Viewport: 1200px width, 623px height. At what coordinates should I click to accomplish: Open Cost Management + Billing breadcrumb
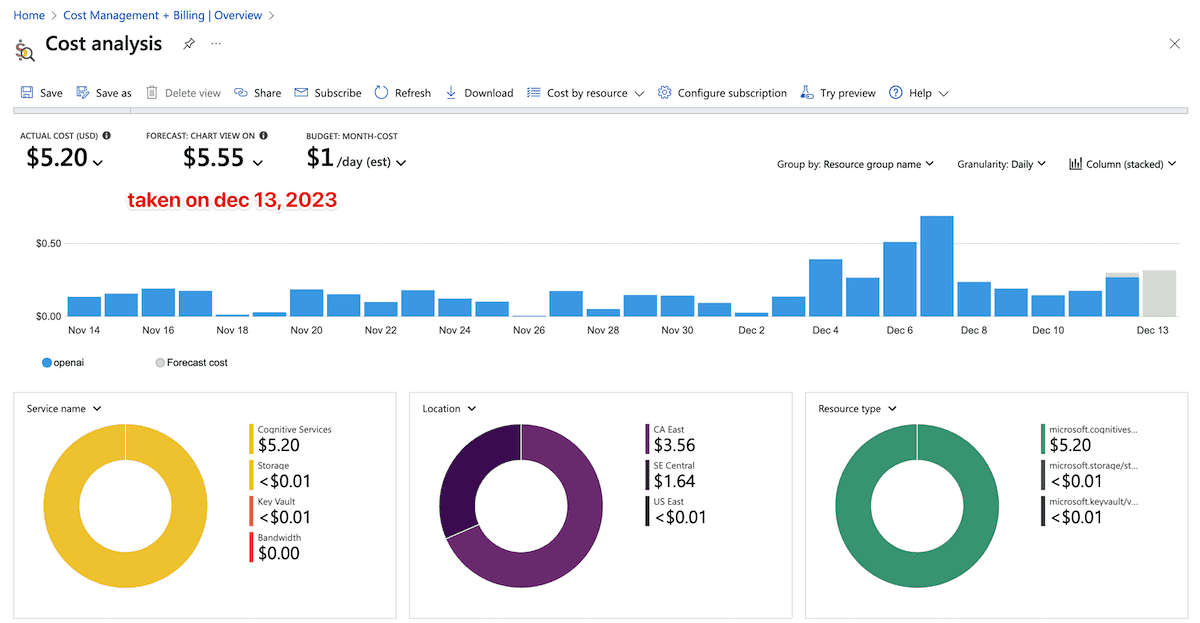[x=162, y=15]
